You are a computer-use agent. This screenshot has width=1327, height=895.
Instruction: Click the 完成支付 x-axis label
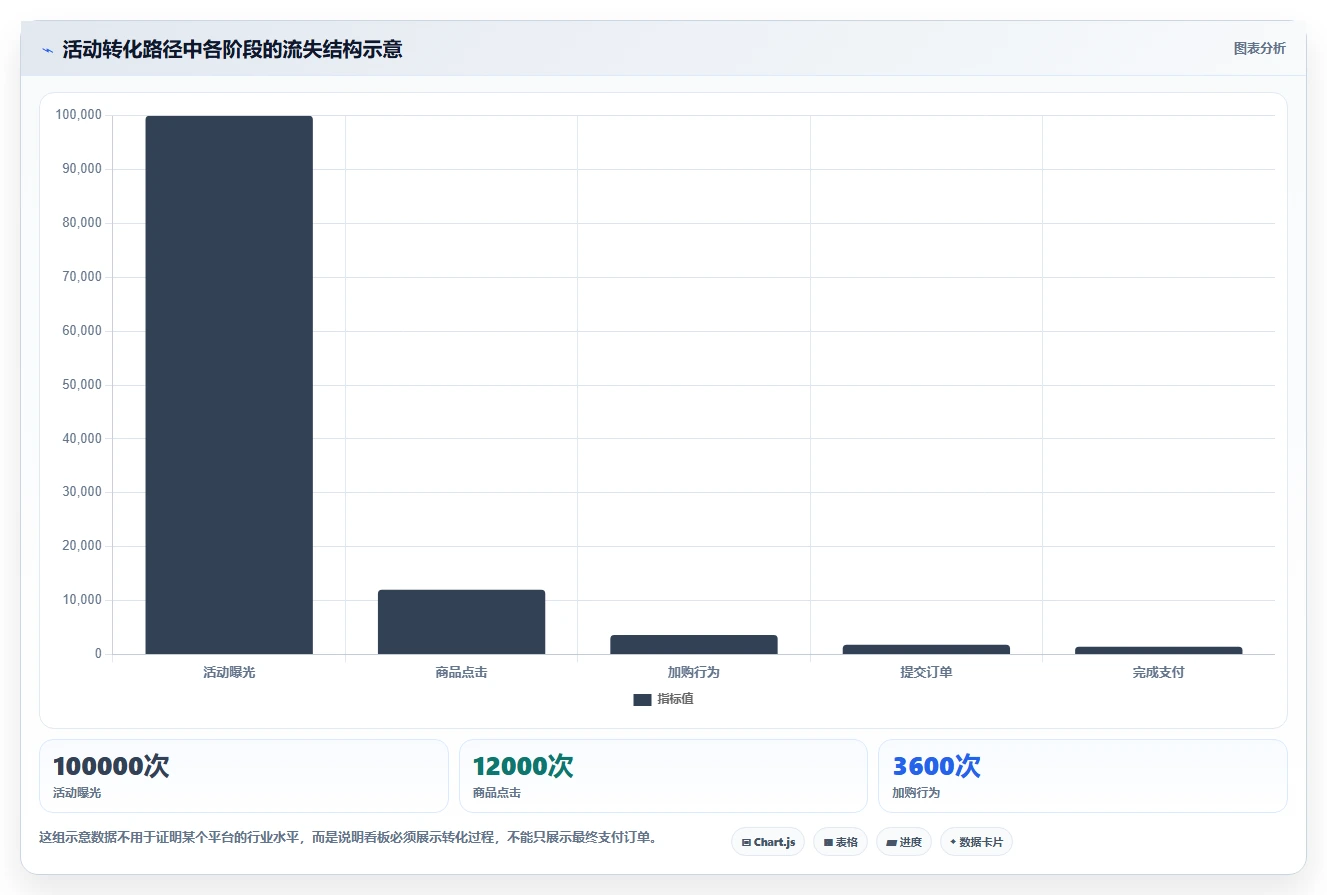1158,673
